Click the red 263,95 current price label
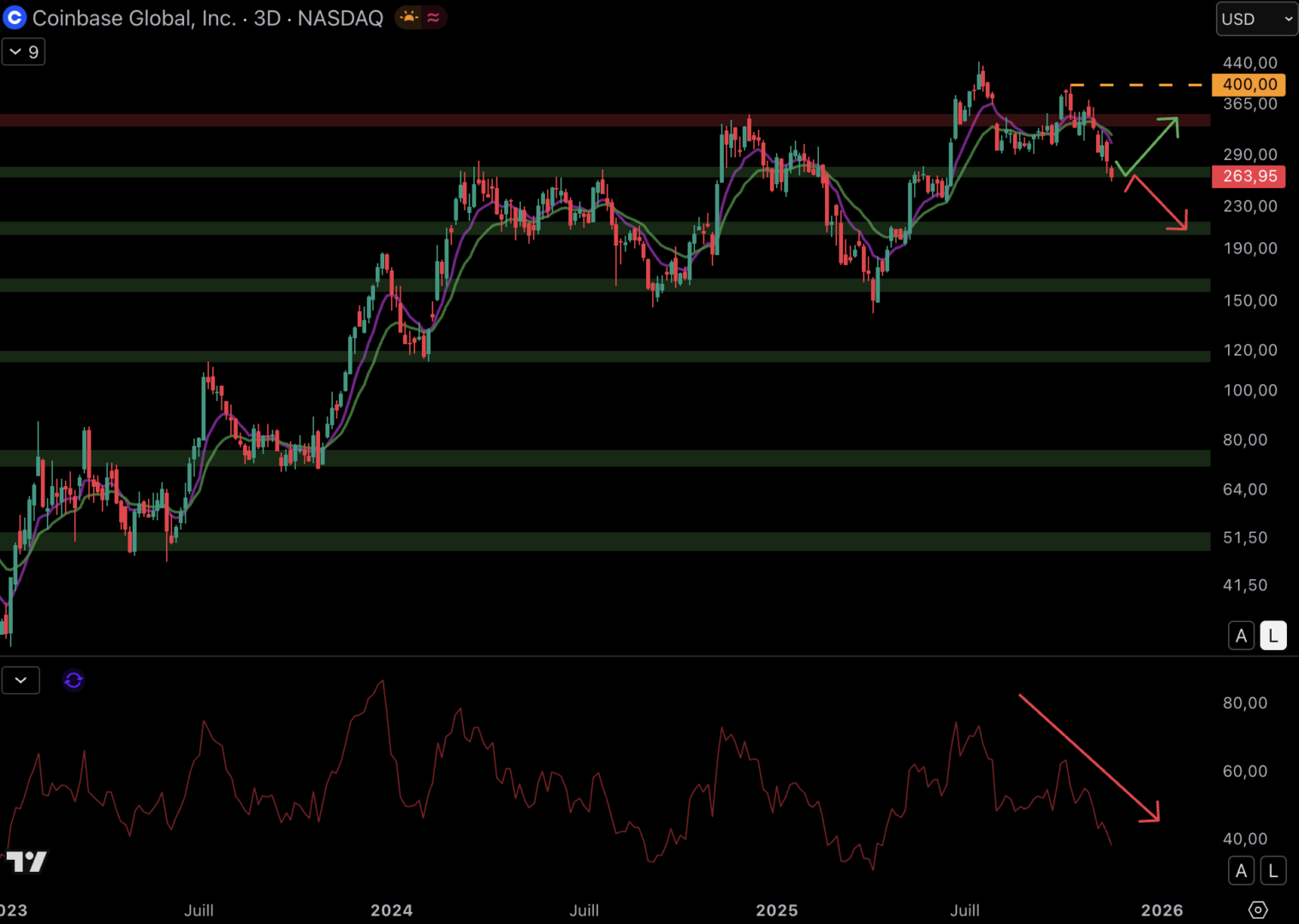 pyautogui.click(x=1249, y=176)
